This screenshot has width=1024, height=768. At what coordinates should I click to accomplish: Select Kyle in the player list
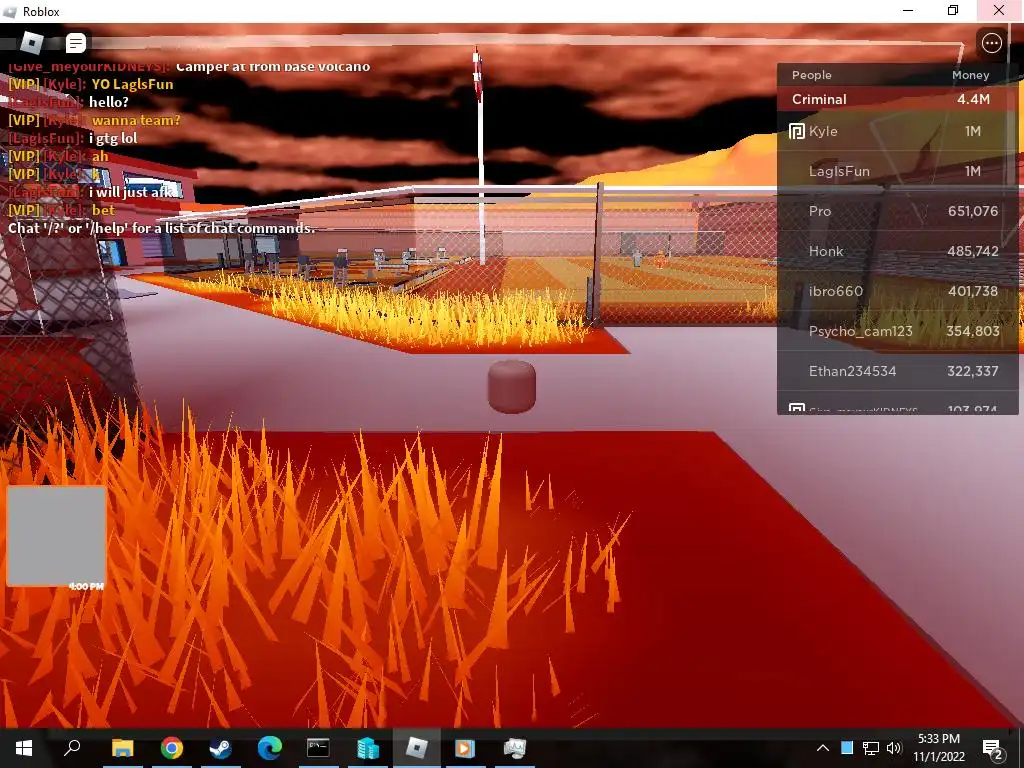(897, 131)
